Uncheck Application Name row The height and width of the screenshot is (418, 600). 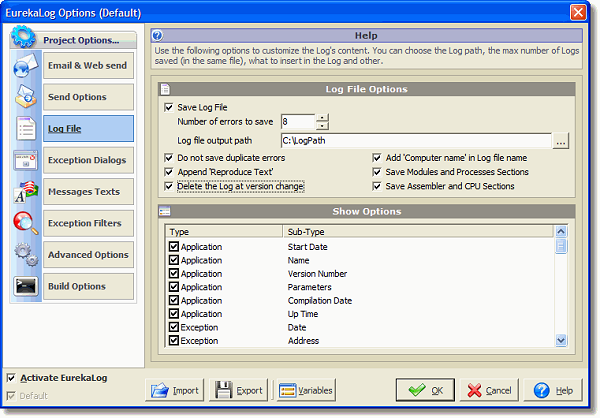(174, 260)
